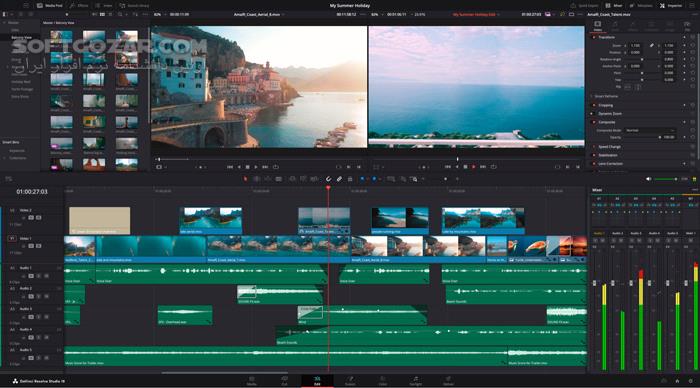Click the Insert clip toolbar icon

pyautogui.click(x=292, y=179)
